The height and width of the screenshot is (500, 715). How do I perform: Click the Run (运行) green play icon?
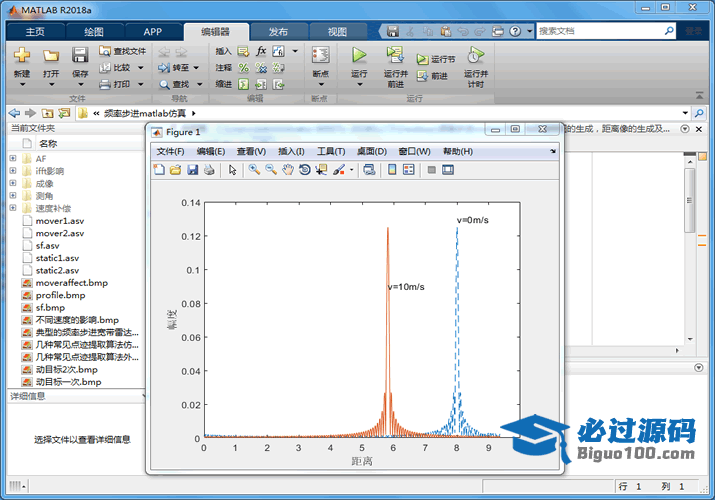359,56
